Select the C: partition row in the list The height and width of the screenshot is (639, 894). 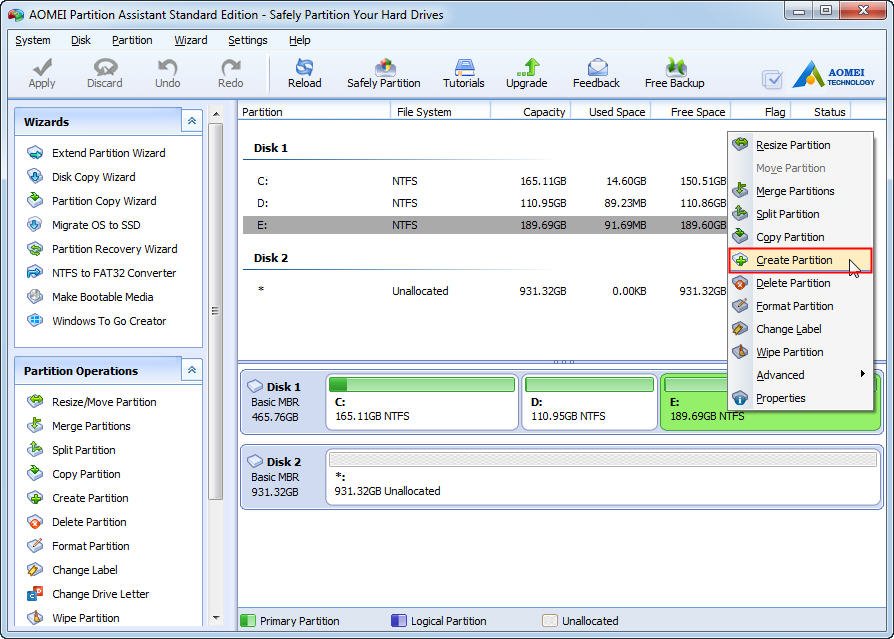[485, 181]
